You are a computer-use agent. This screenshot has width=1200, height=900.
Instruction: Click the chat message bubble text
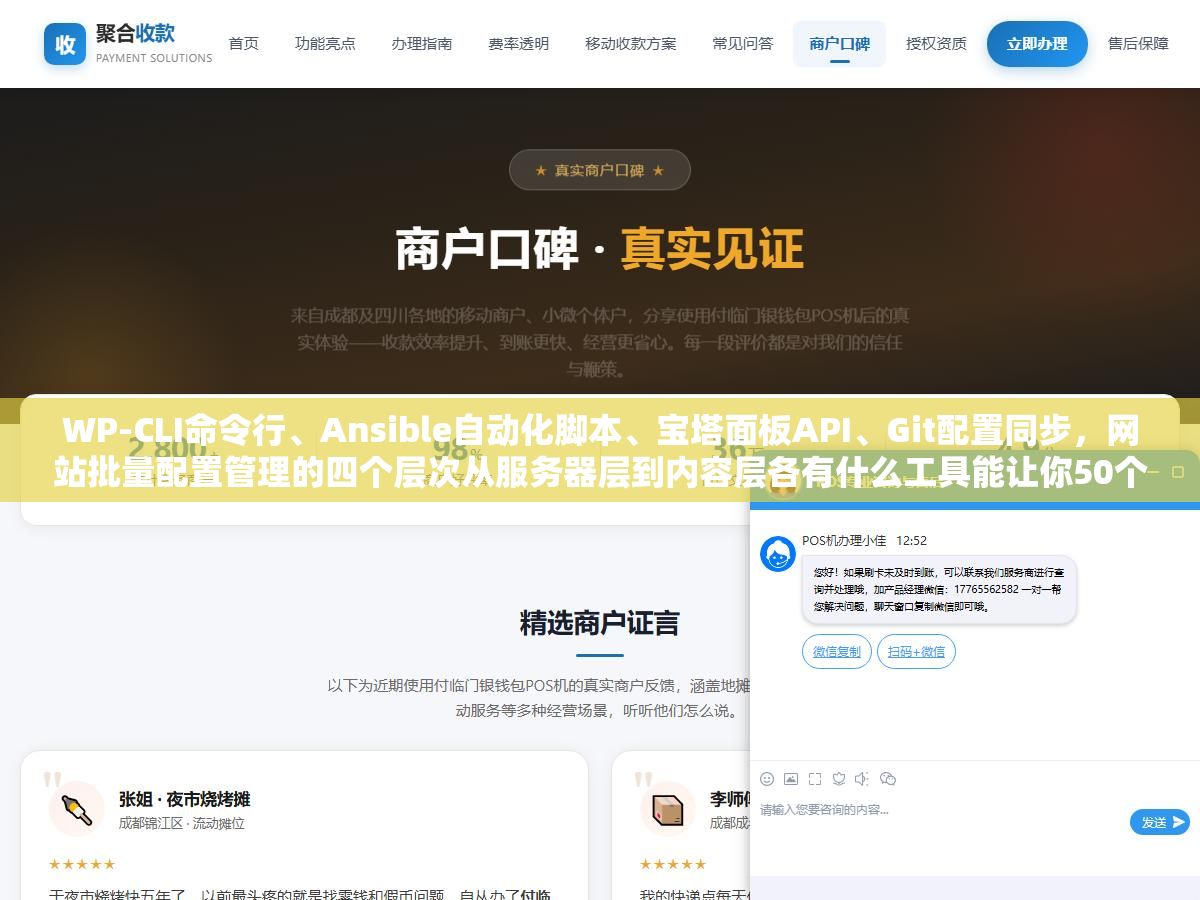pos(939,590)
